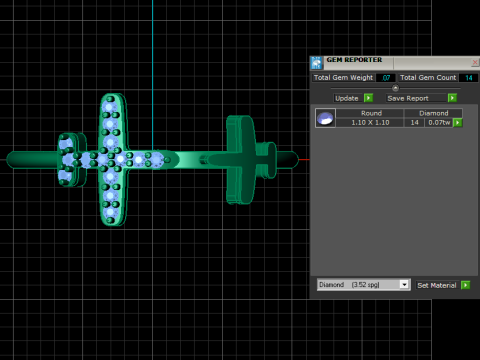
Task: Click the Total Gem Count label
Action: coord(428,78)
